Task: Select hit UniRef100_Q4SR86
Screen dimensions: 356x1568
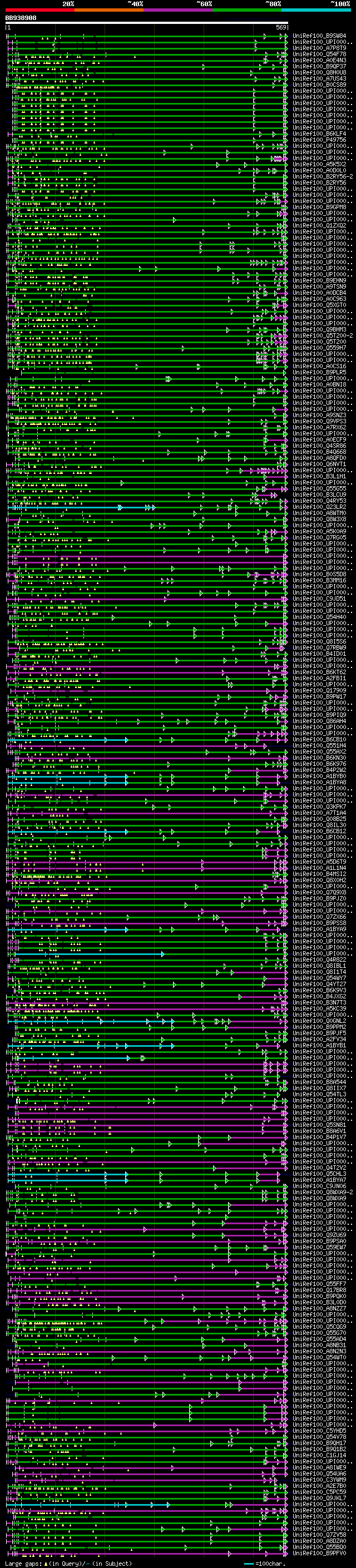Action: [x=319, y=446]
